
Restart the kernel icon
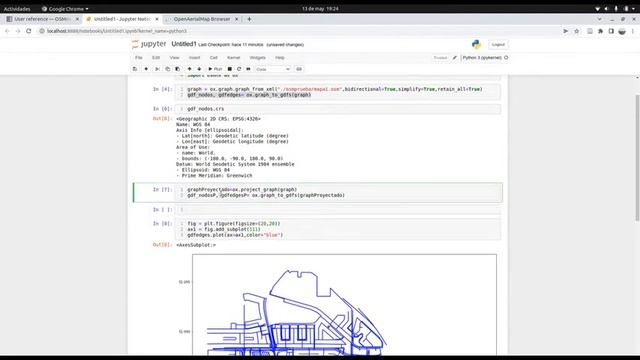pos(239,69)
